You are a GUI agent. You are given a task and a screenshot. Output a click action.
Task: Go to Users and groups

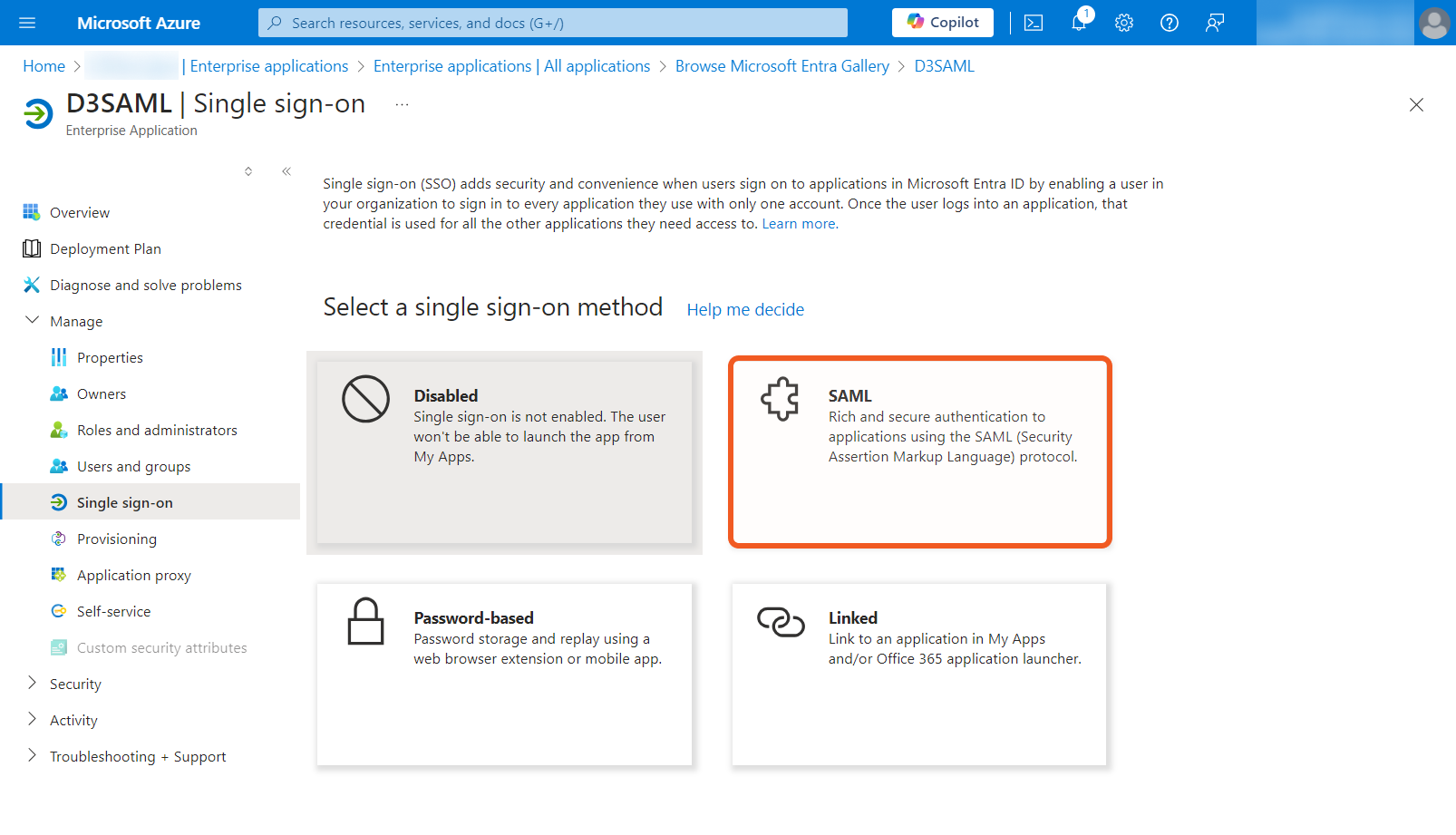pos(133,466)
